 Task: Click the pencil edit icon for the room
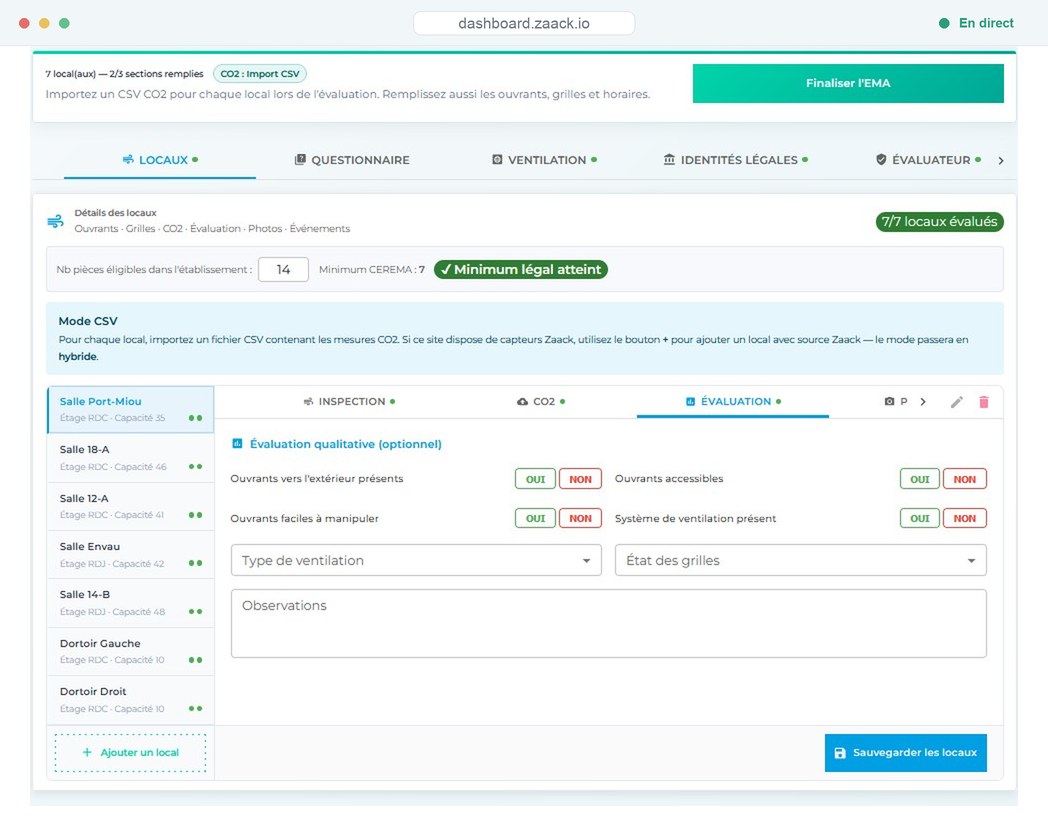coord(956,402)
